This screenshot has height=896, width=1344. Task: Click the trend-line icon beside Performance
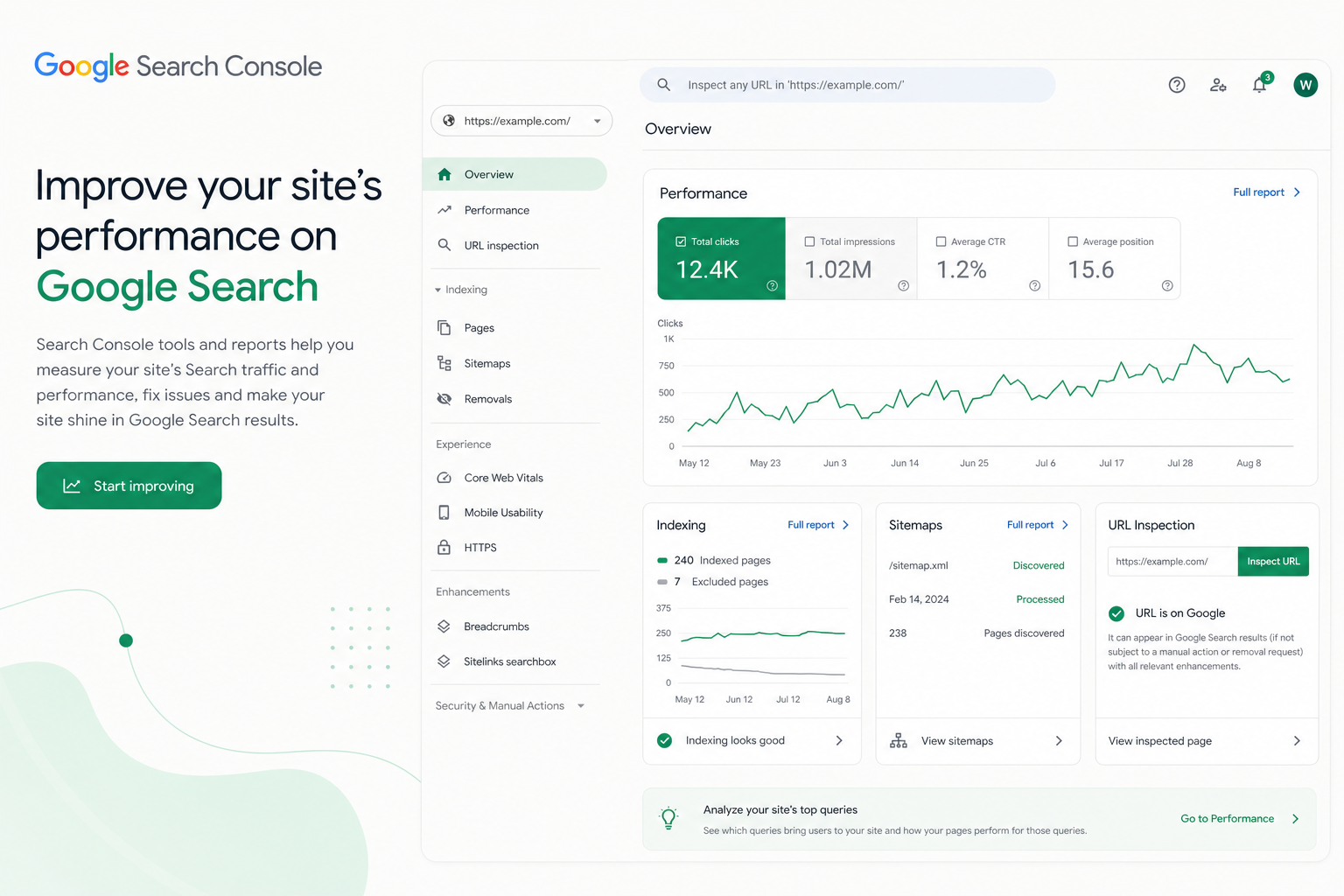pyautogui.click(x=444, y=210)
